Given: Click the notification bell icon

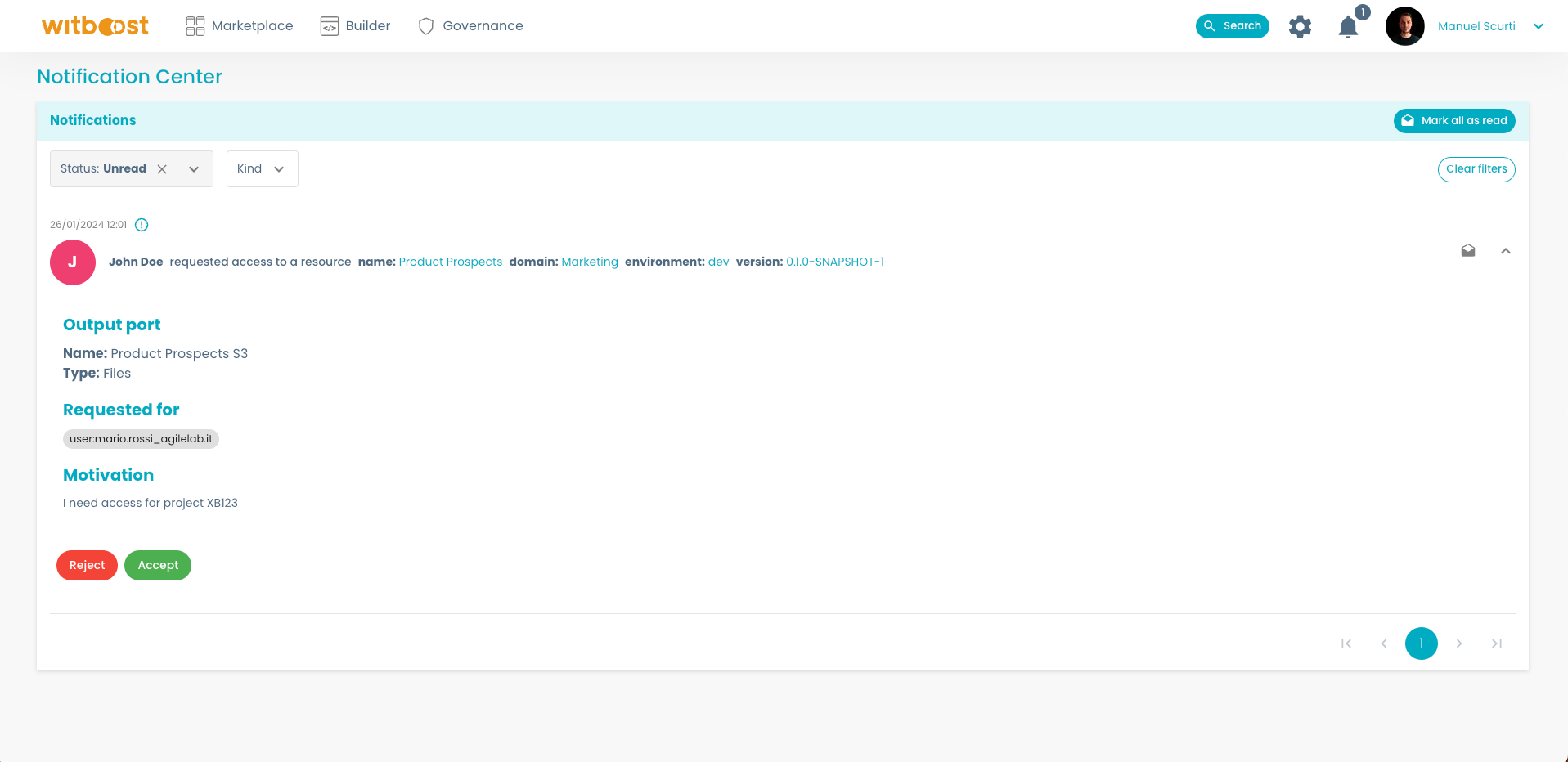Looking at the screenshot, I should pos(1348,27).
